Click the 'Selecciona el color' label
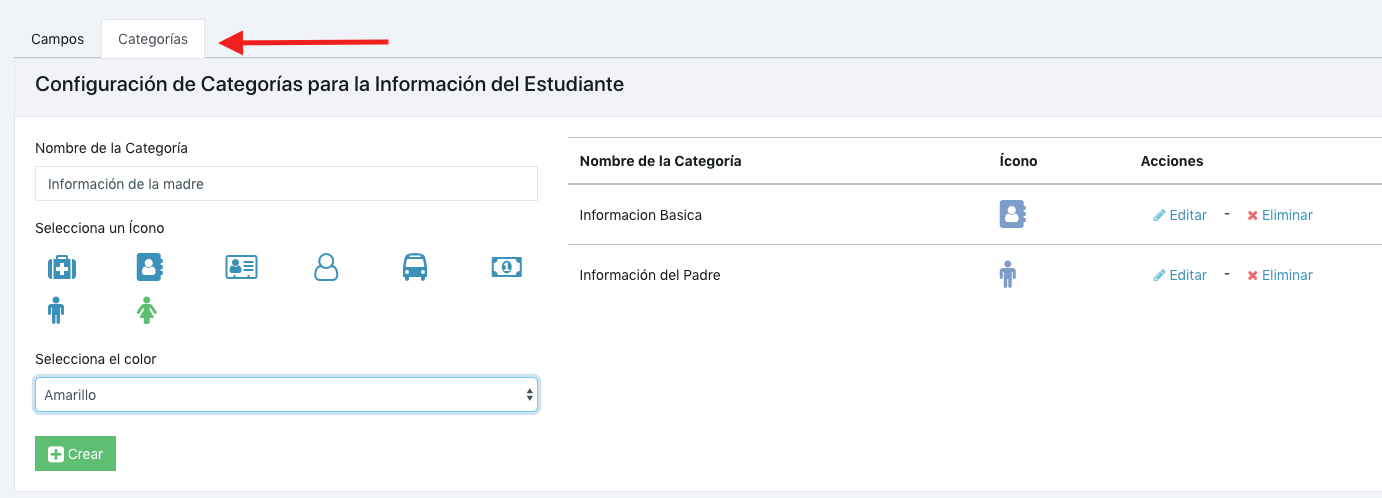This screenshot has width=1382, height=498. (x=96, y=359)
